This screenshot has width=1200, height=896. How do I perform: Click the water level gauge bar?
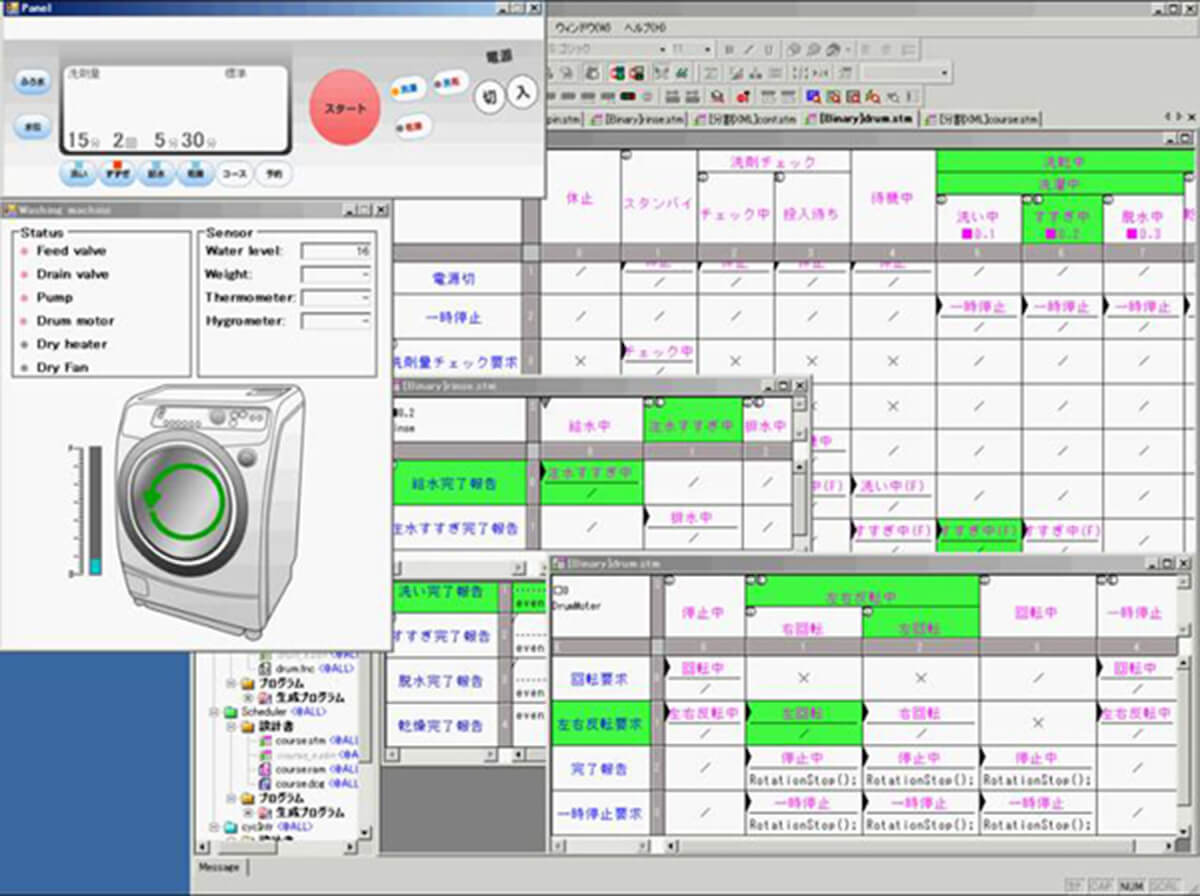[95, 510]
